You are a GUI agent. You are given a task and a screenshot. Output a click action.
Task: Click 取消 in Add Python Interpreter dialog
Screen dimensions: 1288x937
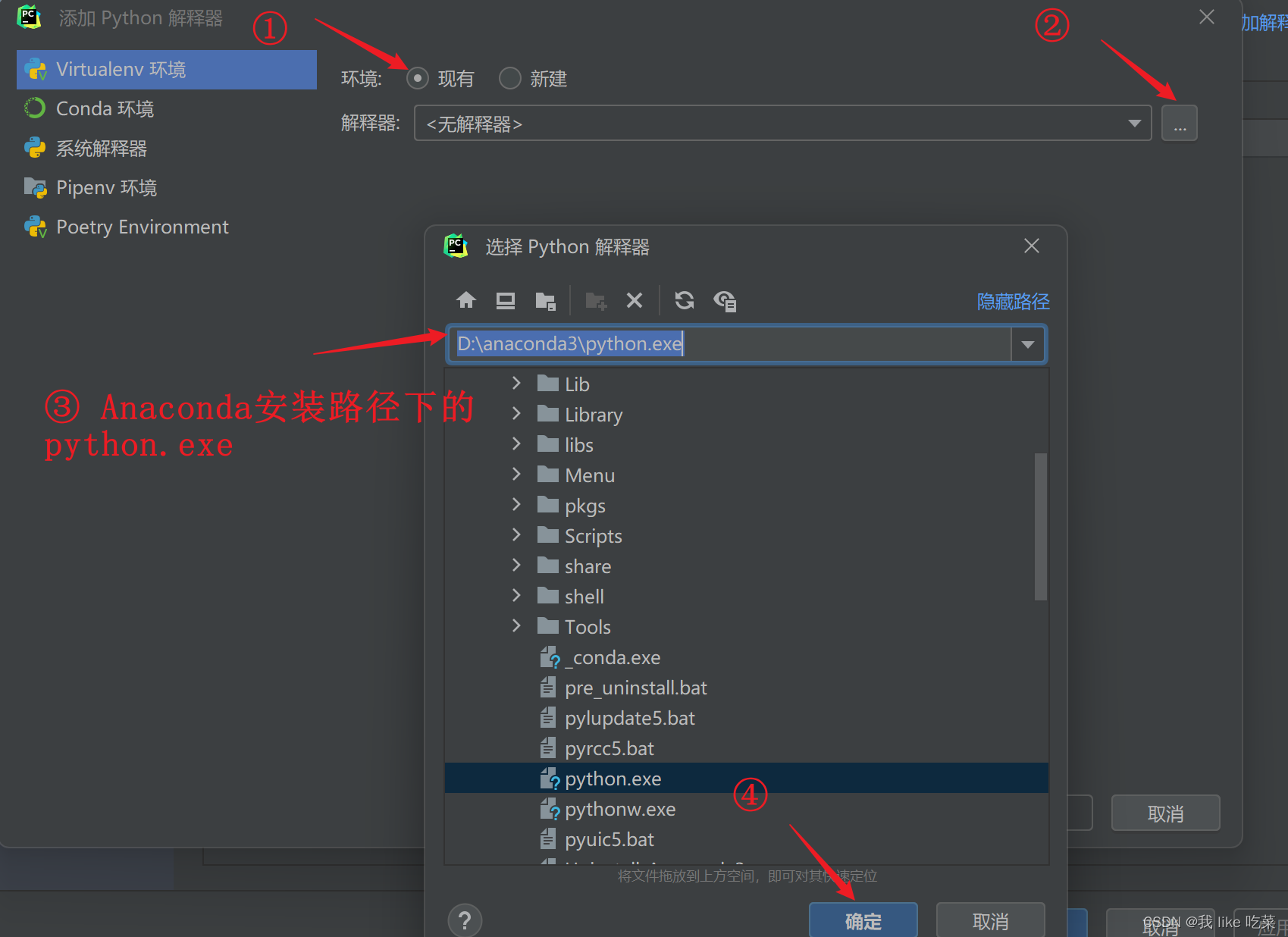(x=1165, y=813)
